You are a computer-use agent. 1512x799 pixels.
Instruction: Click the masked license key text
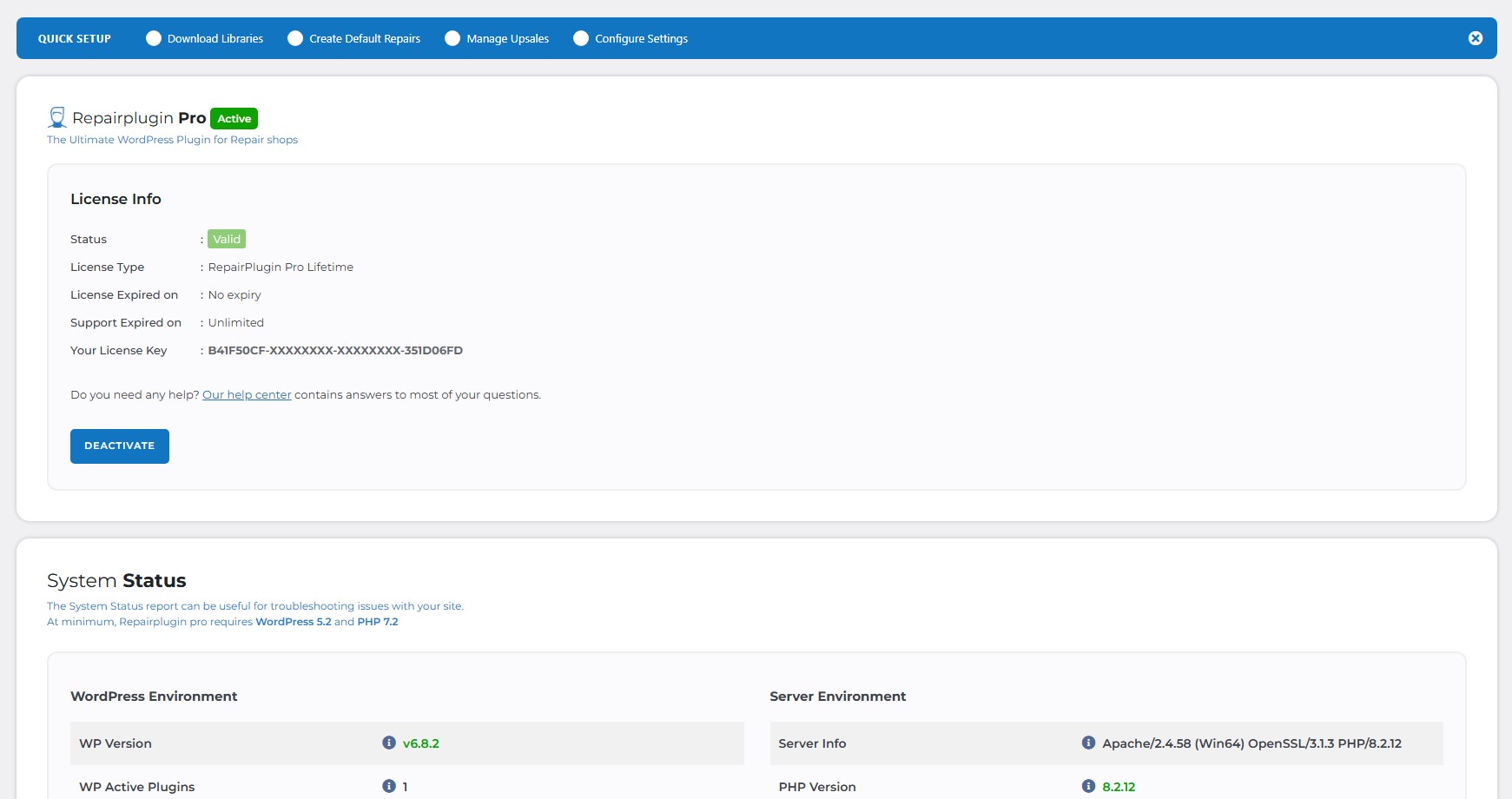(335, 351)
